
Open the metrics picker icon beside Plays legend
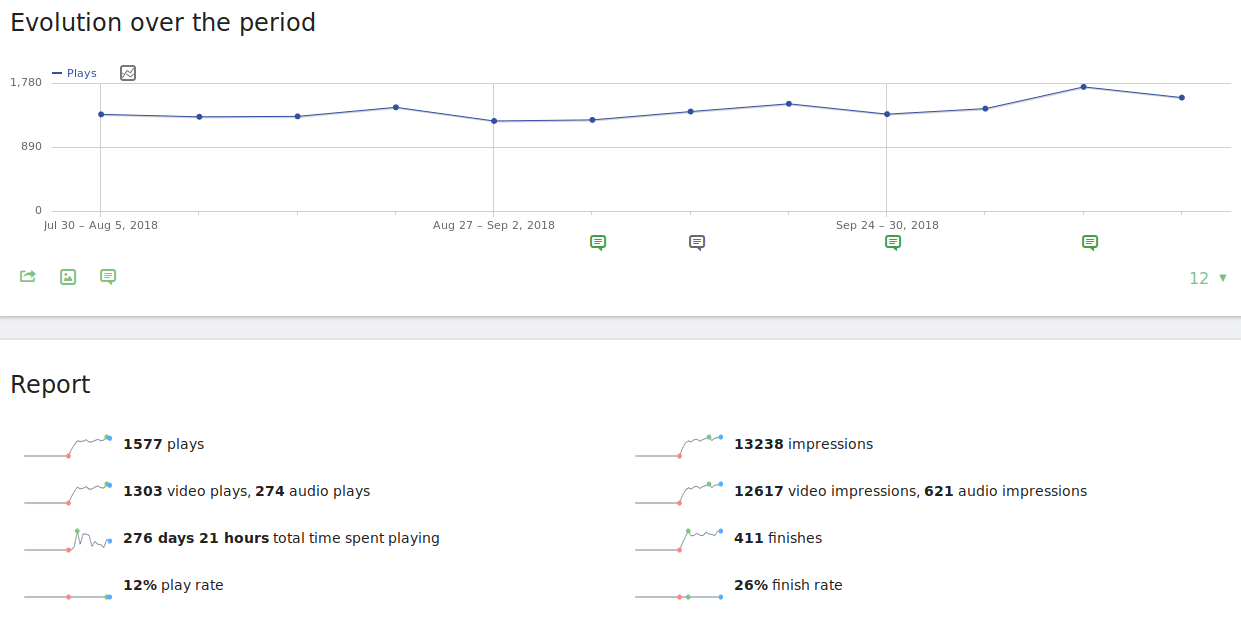coord(128,73)
